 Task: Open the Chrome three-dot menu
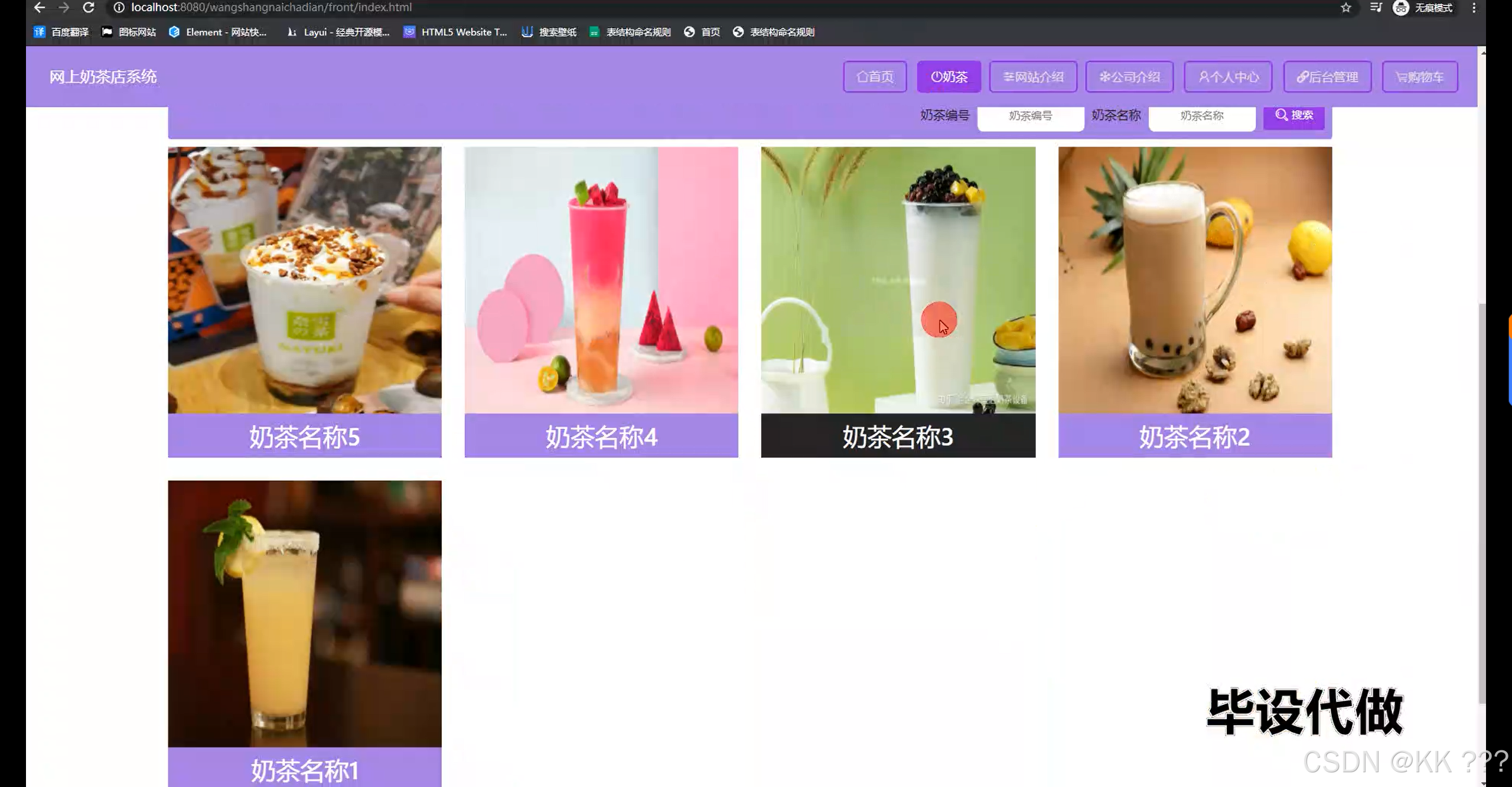coord(1474,8)
